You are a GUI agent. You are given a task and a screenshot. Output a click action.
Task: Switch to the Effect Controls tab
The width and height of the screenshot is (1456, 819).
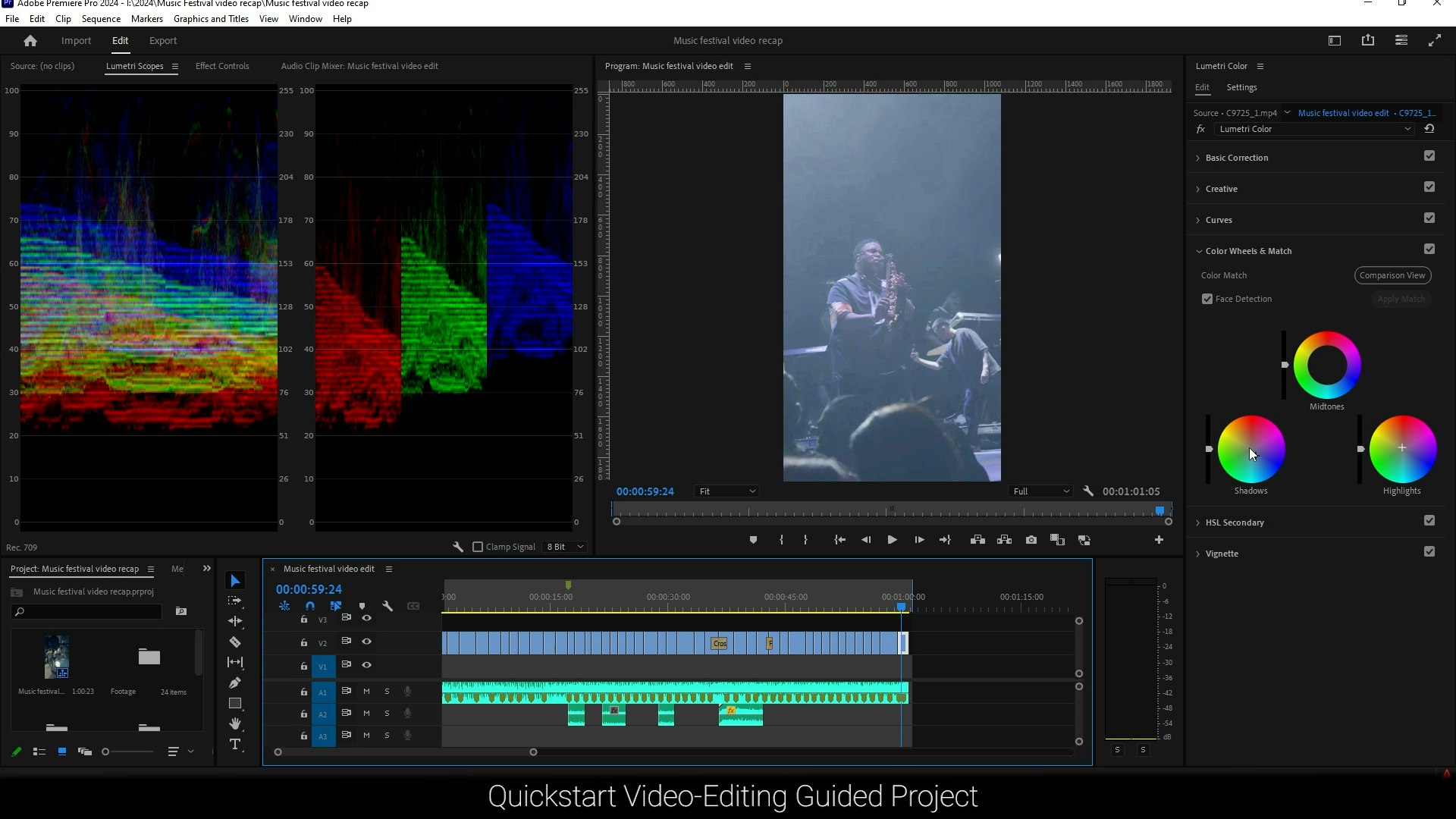(222, 66)
